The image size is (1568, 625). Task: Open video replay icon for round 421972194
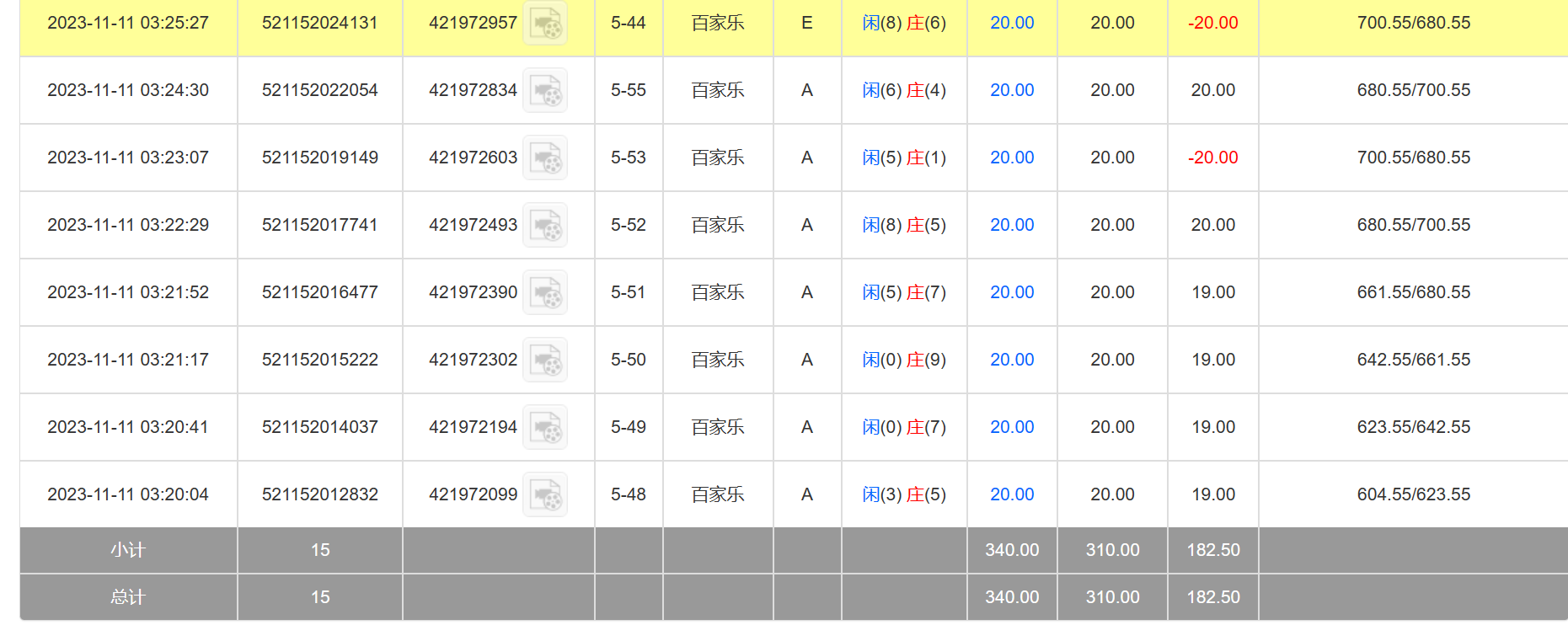(545, 427)
